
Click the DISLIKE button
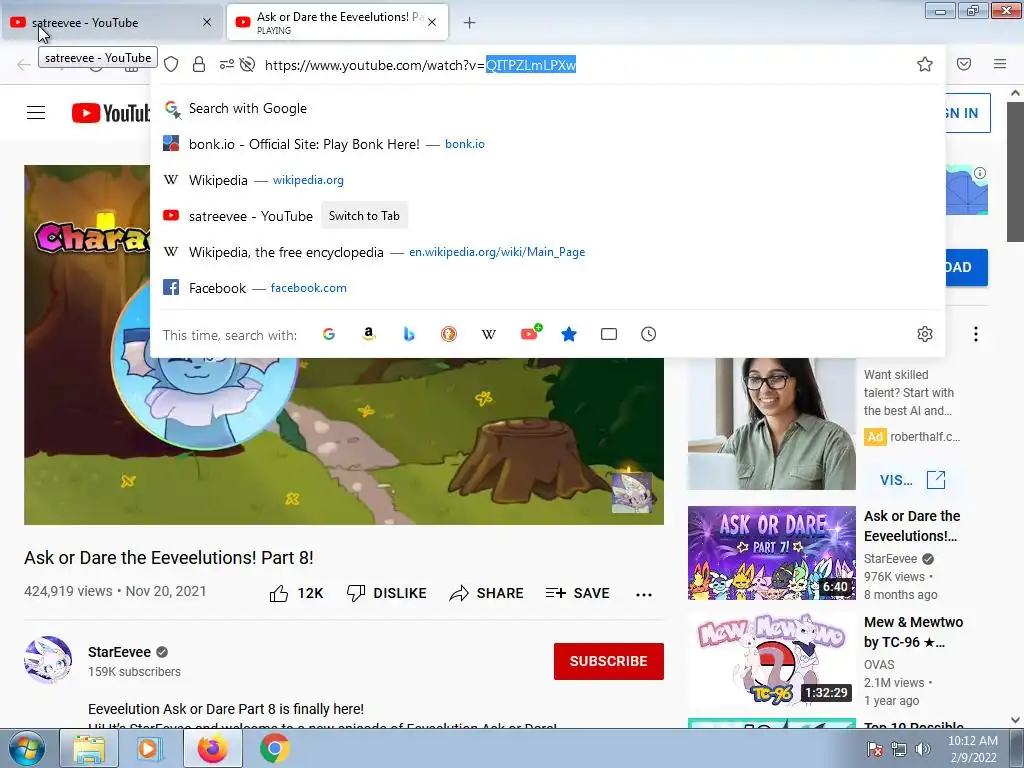coord(386,593)
